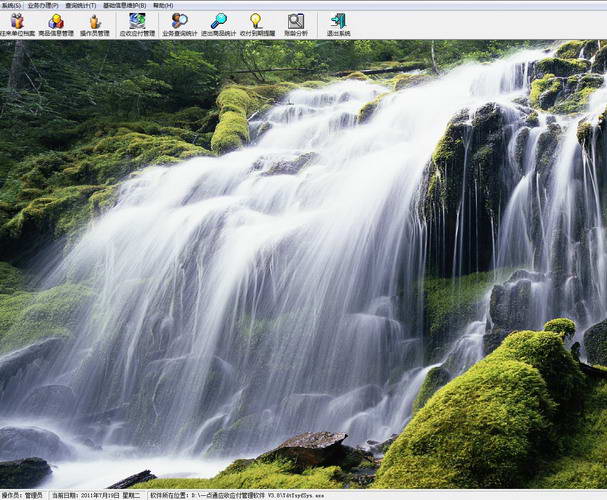Open the 系统(S) menu
The height and width of the screenshot is (500, 607).
click(11, 5)
